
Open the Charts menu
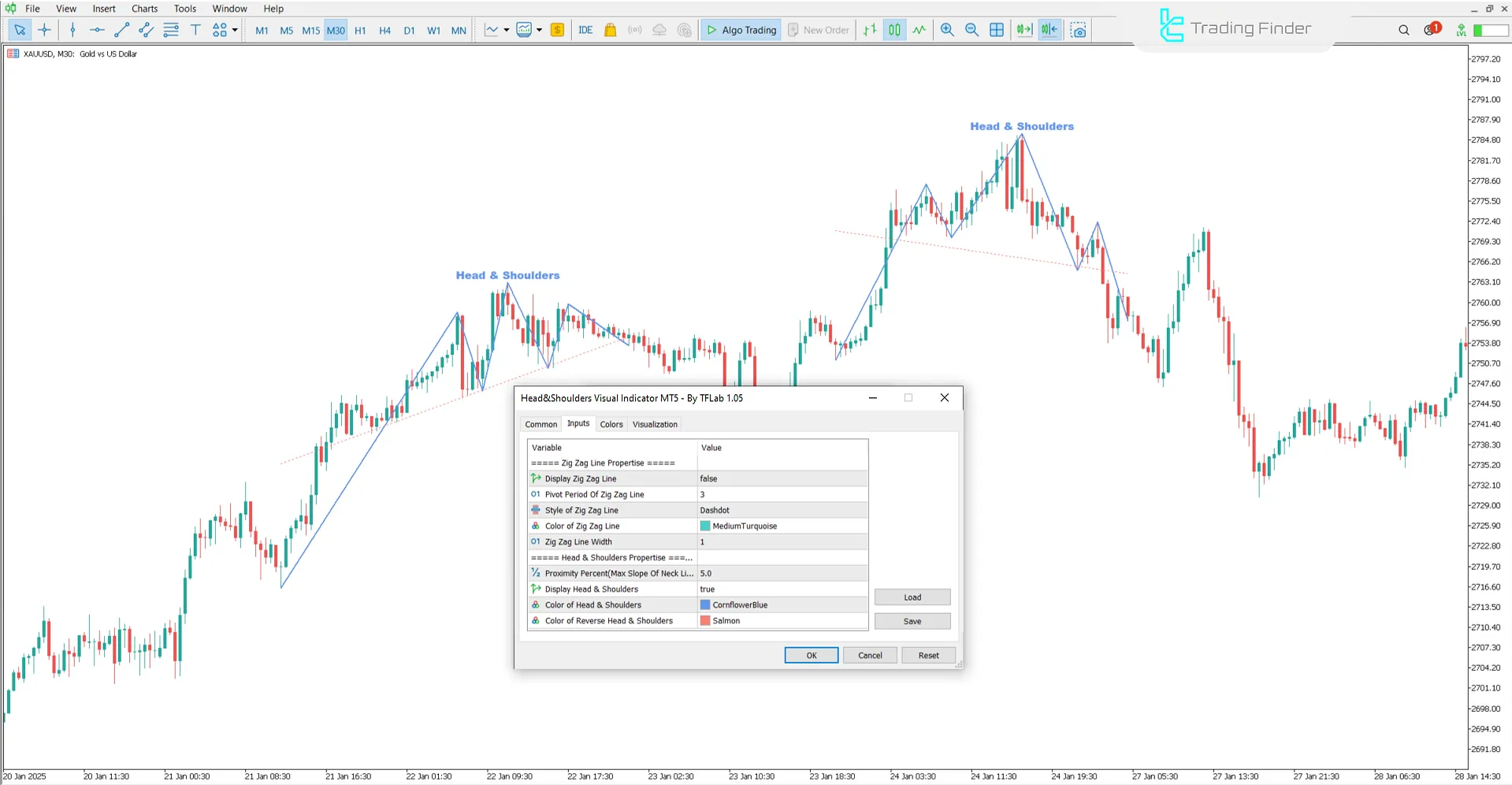tap(144, 9)
